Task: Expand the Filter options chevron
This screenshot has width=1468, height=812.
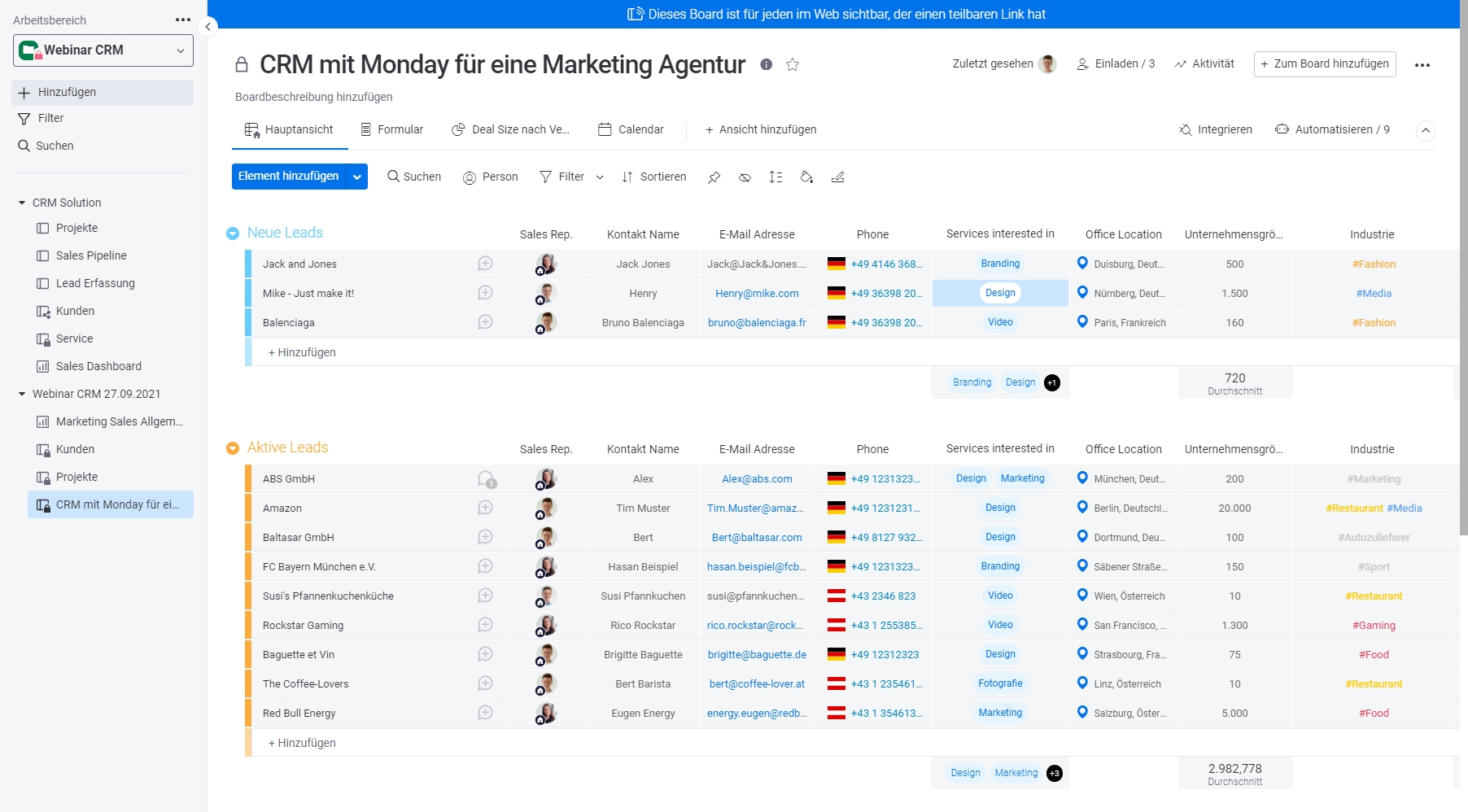Action: [600, 177]
